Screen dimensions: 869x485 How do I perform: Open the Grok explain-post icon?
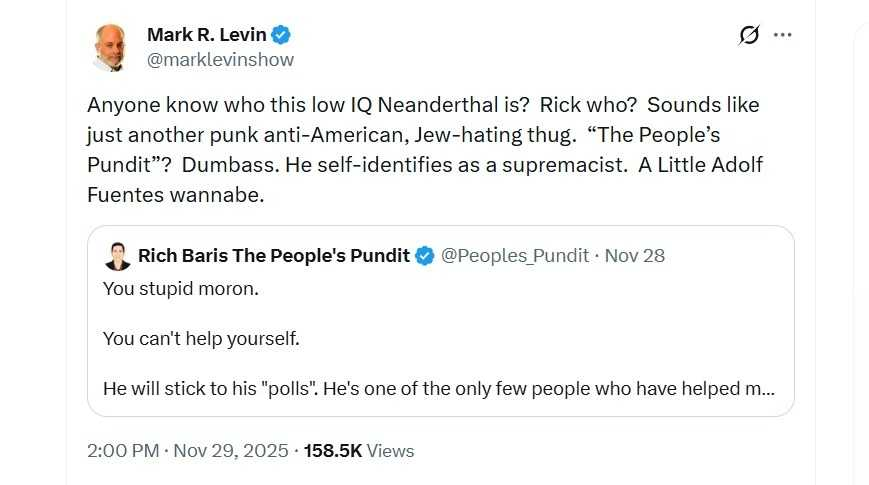pos(748,36)
